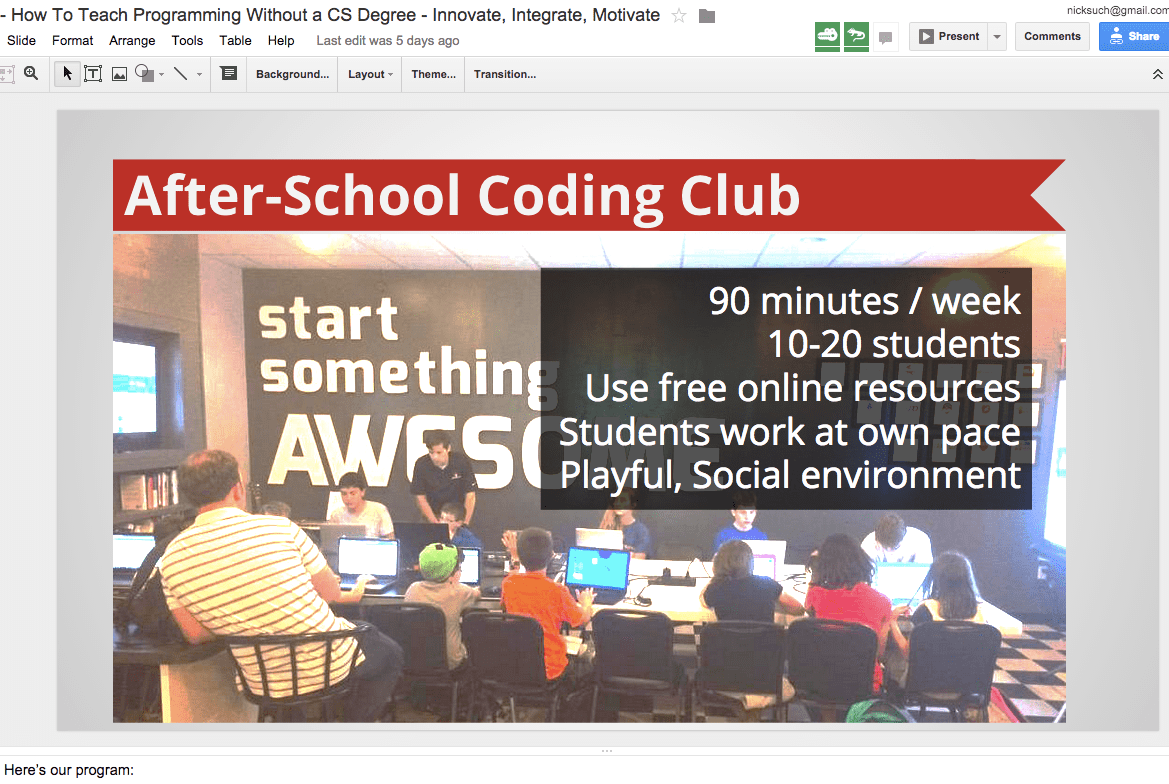Click the nicksuch@gmail.com account email
Screen dimensions: 1169x784
click(1117, 10)
